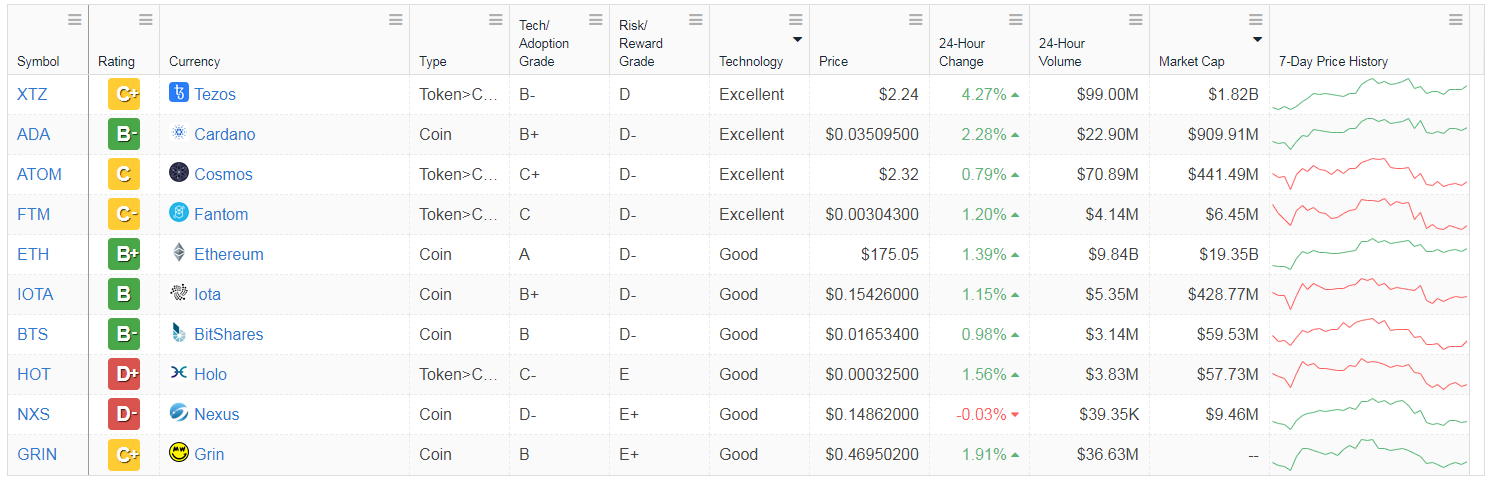Open the Currency column hamburger menu
This screenshot has width=1490, height=479.
395,20
